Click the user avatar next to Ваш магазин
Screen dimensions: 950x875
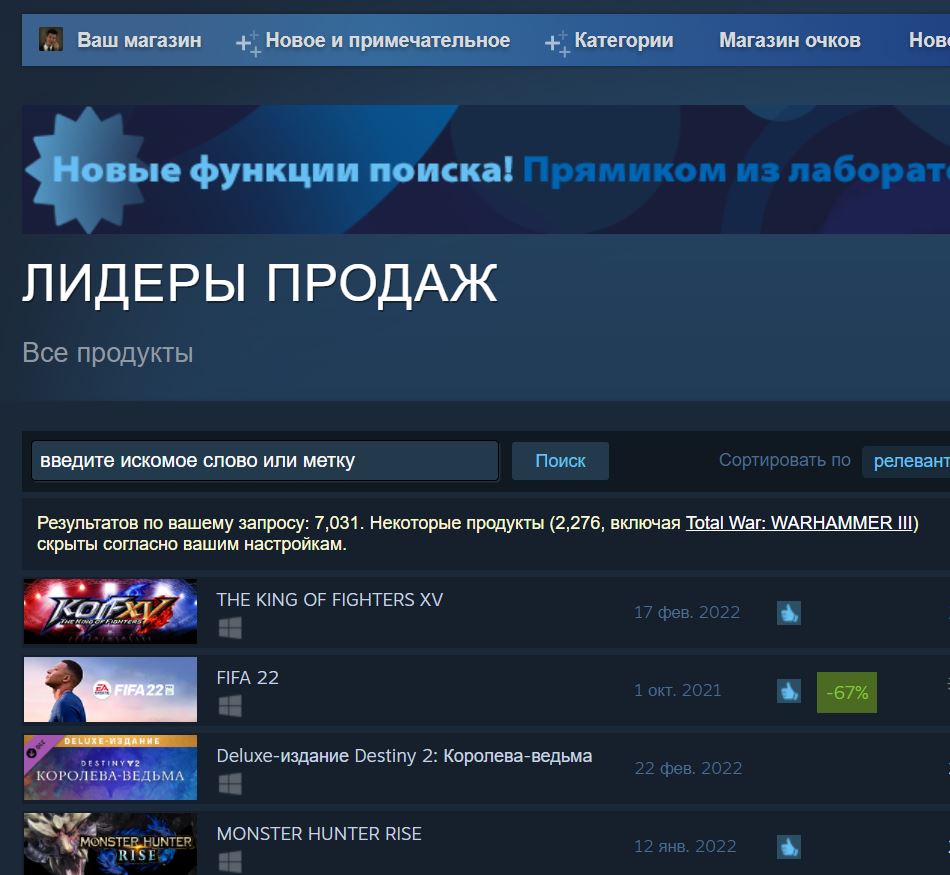click(x=51, y=40)
